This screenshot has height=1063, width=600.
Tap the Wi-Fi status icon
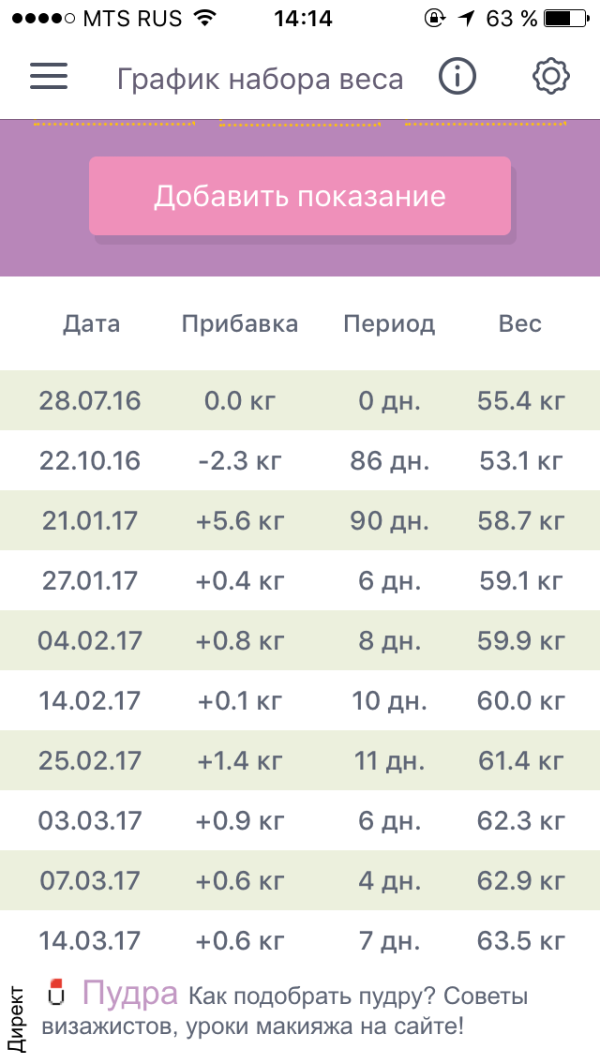(x=205, y=18)
